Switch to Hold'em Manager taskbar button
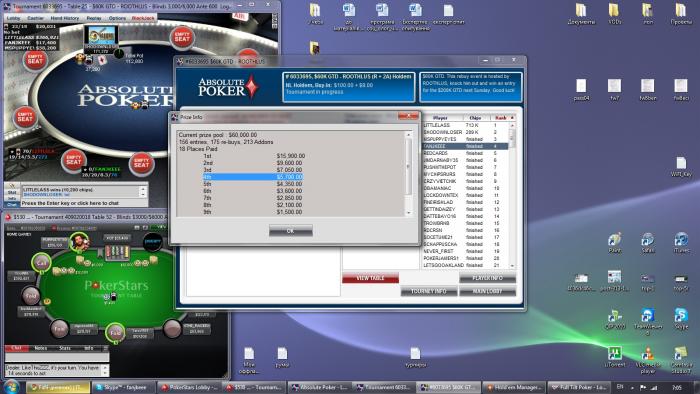 [515, 387]
